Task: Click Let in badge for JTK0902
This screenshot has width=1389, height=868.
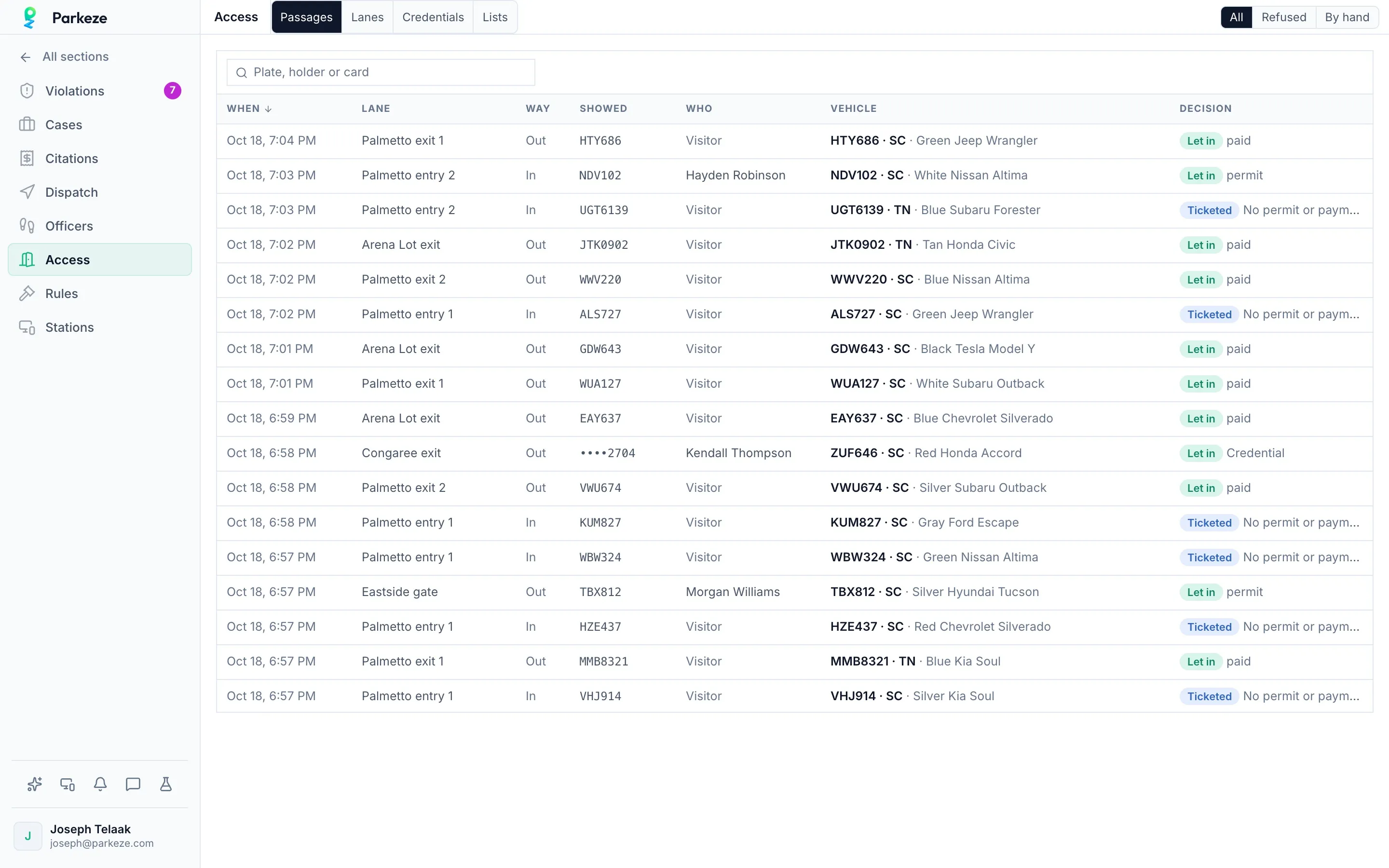Action: (x=1201, y=245)
